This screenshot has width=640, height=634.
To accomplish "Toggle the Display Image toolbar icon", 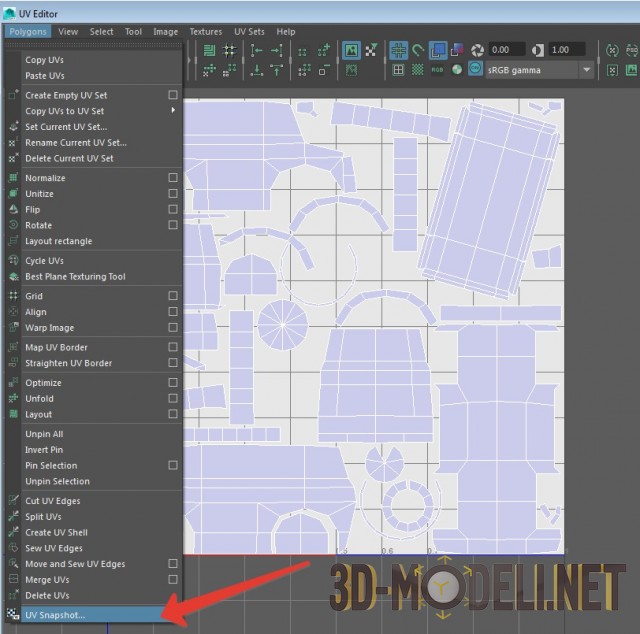I will [351, 50].
